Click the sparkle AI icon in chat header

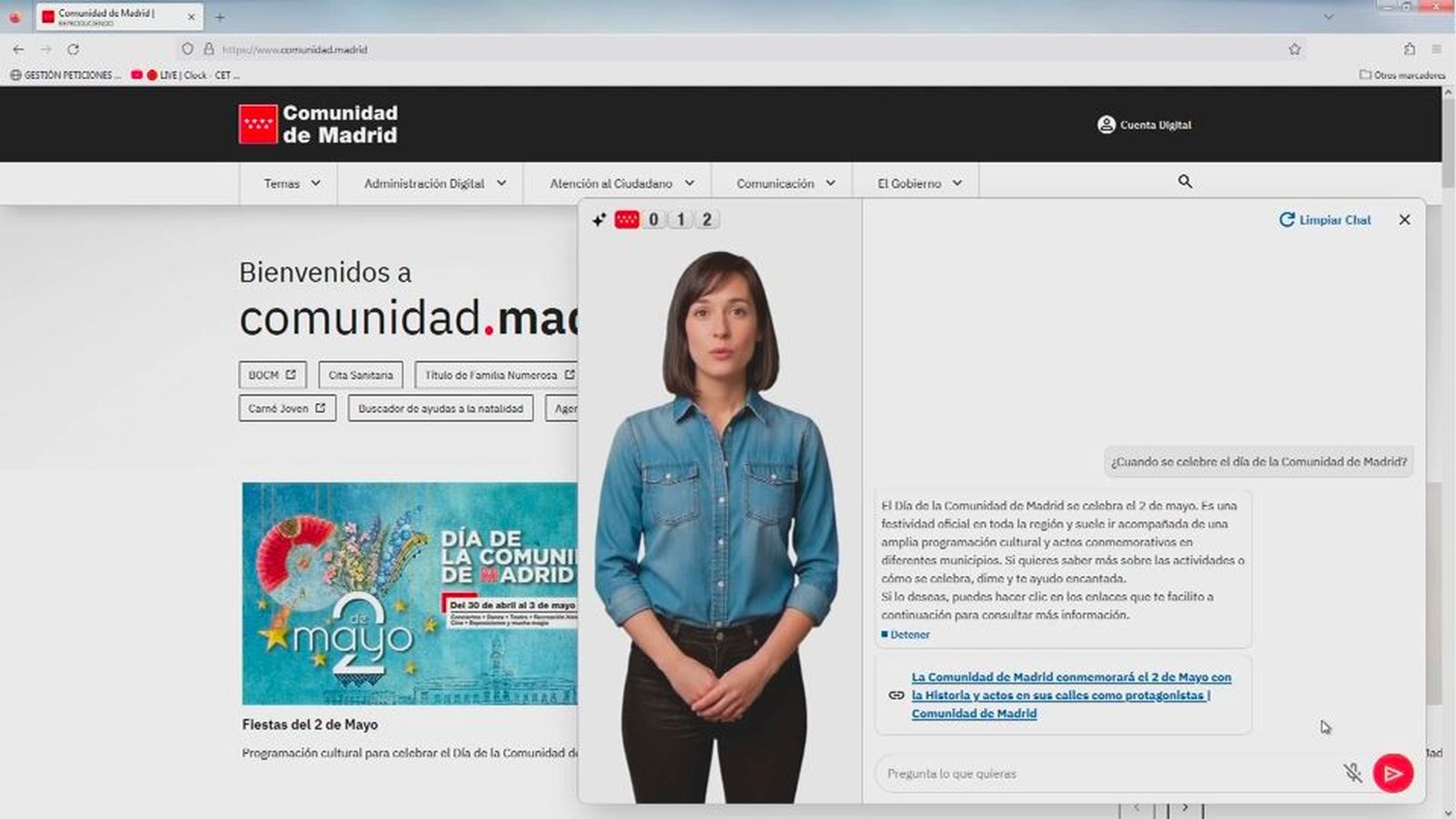599,219
